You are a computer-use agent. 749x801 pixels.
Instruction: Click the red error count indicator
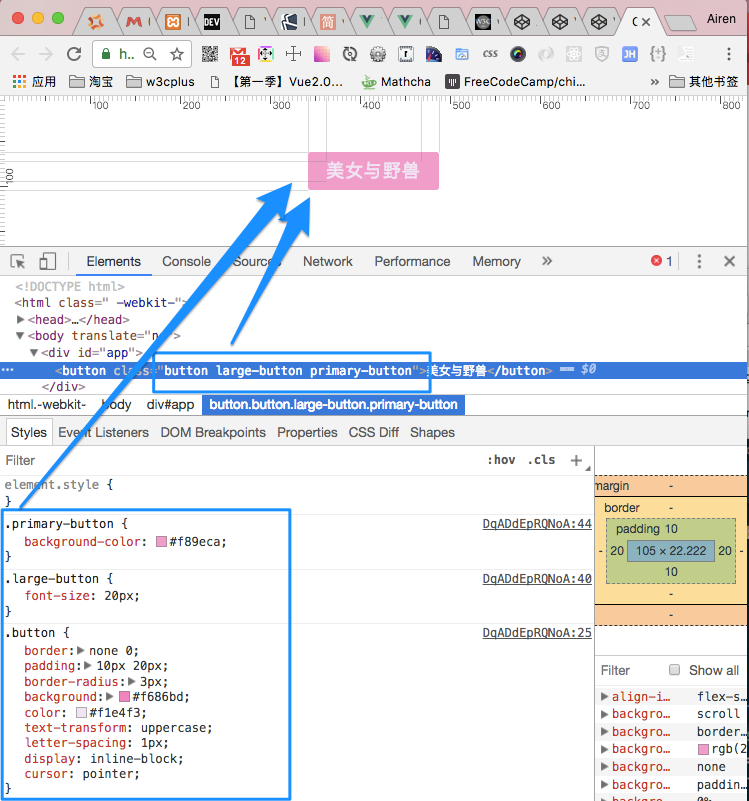point(662,262)
